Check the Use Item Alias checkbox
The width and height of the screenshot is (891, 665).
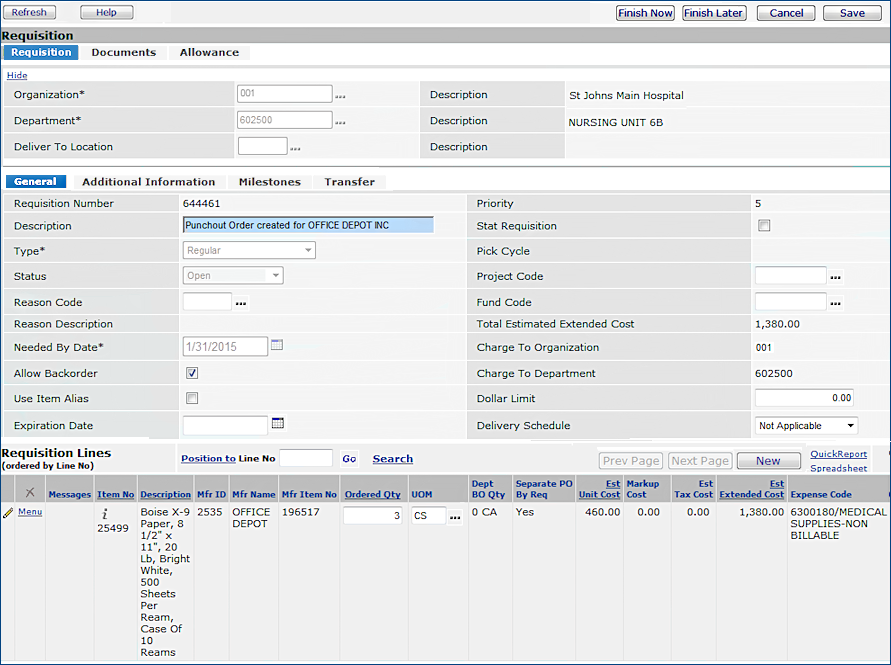click(x=192, y=398)
